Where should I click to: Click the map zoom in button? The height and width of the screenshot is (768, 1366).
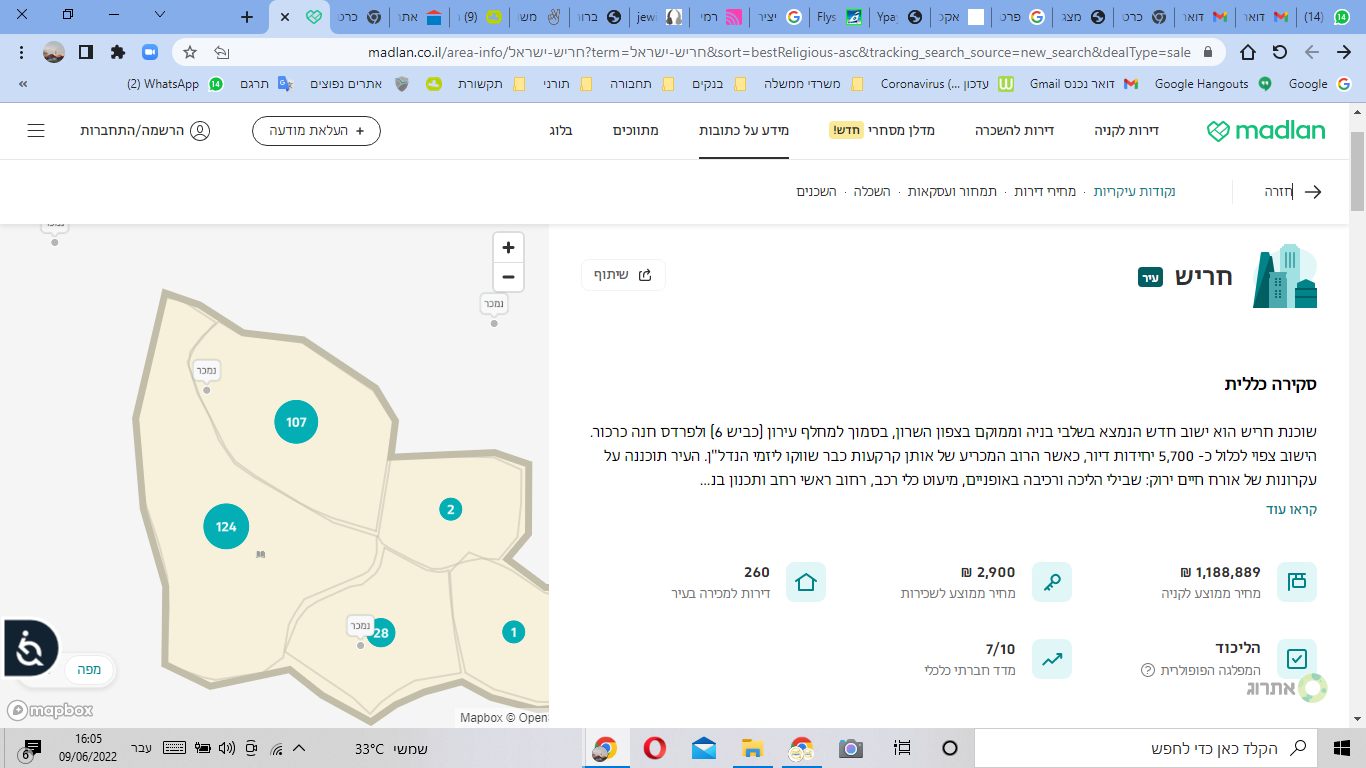tap(508, 248)
